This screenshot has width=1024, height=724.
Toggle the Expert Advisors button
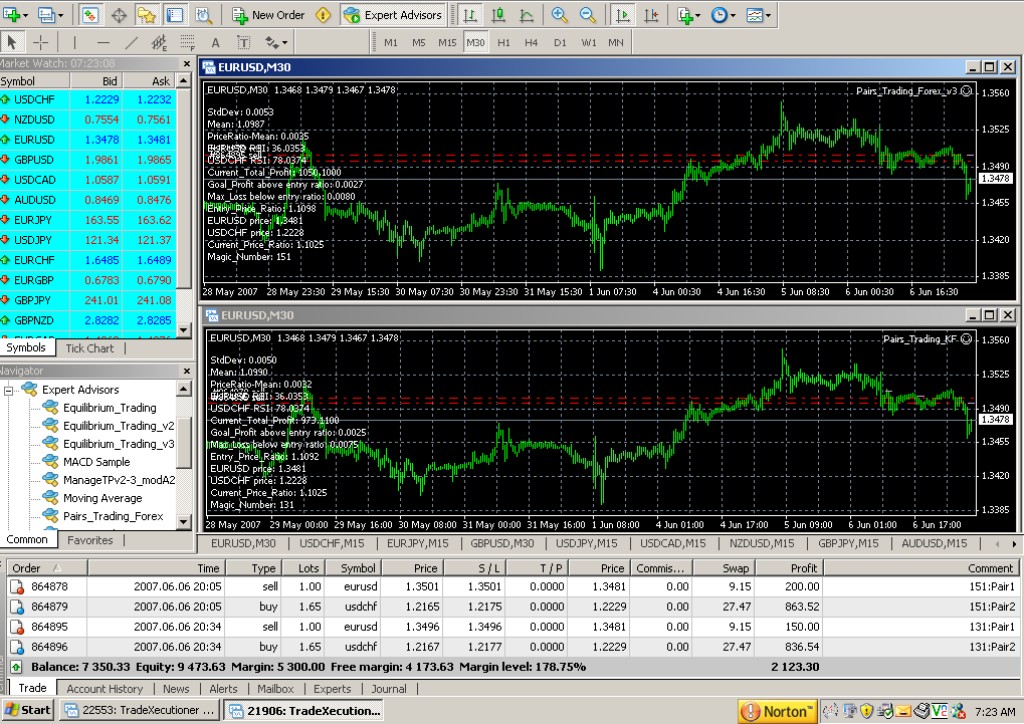coord(392,14)
